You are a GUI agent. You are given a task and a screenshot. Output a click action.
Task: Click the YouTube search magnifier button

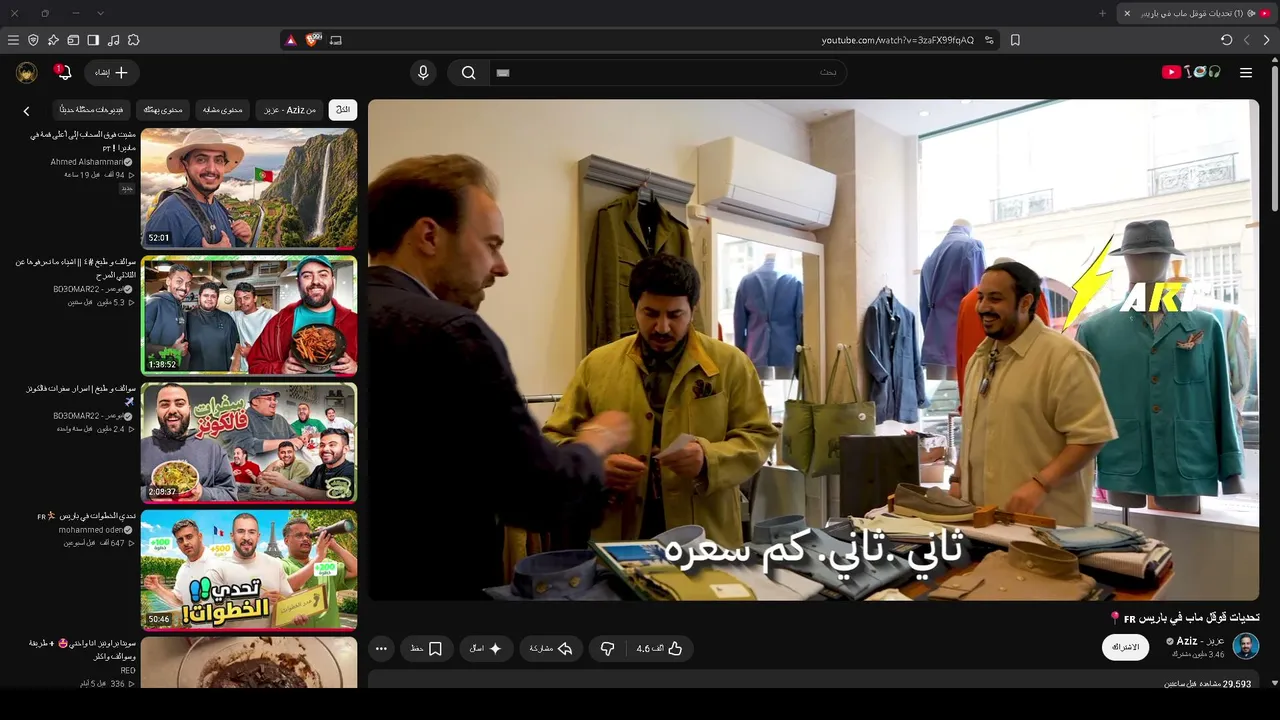pos(468,72)
